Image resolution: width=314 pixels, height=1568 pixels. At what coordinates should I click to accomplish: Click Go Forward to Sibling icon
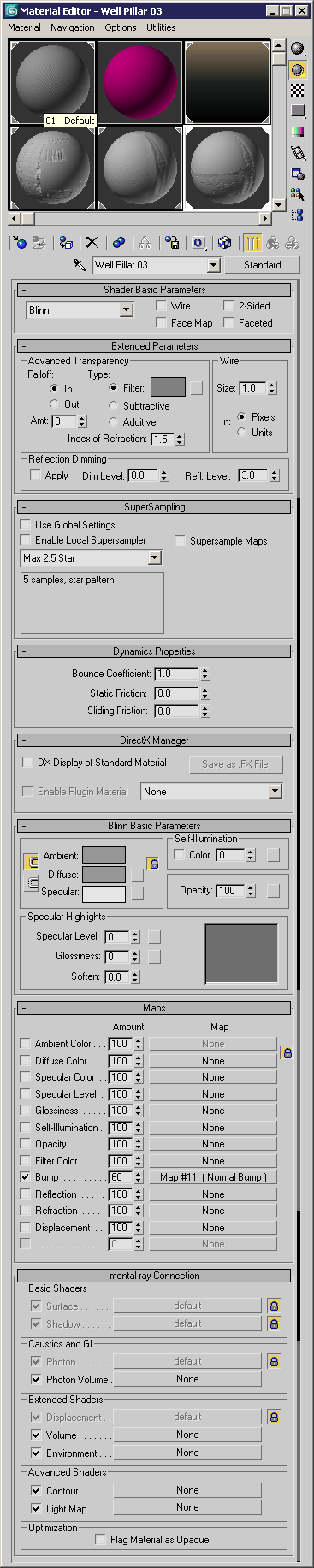tap(293, 243)
